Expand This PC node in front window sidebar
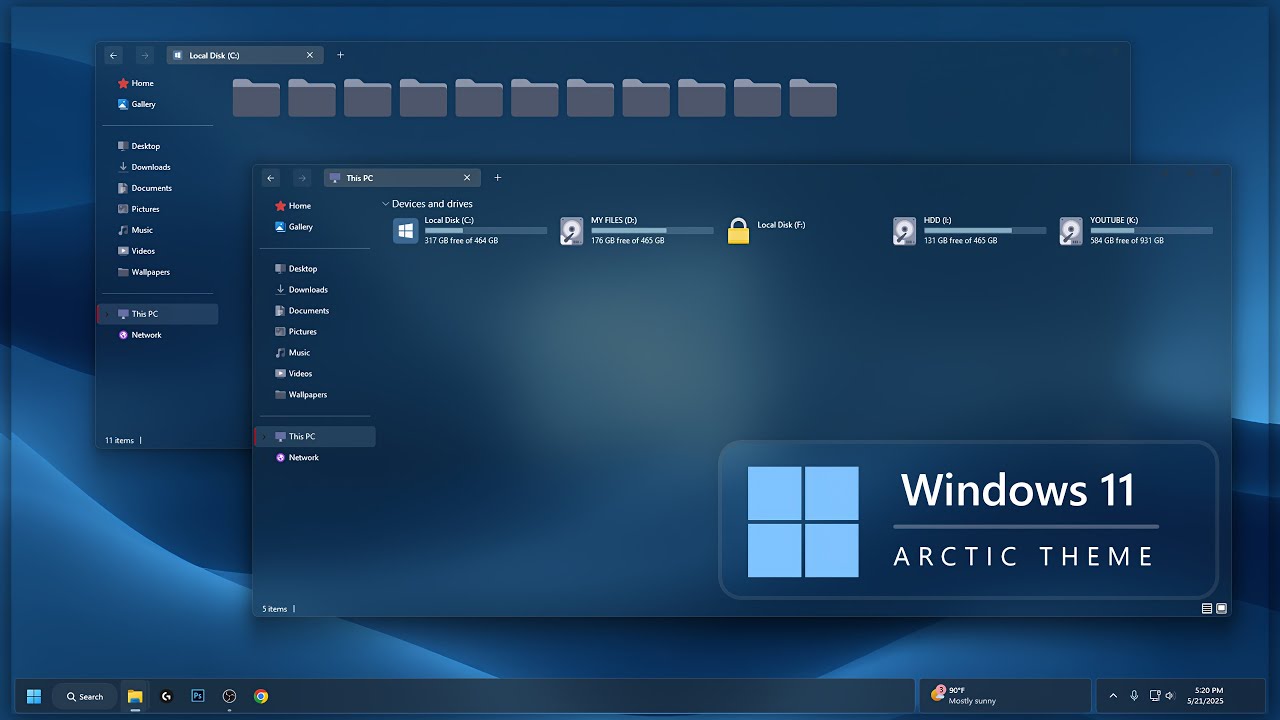The height and width of the screenshot is (720, 1280). coord(265,437)
